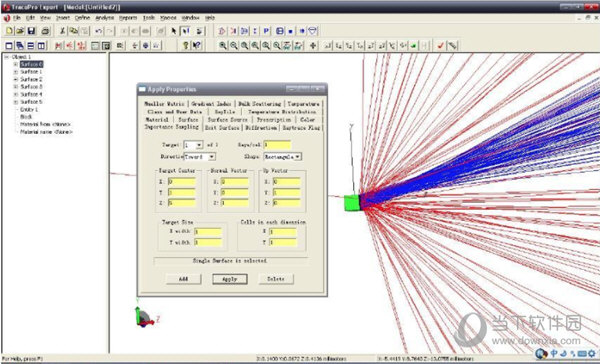Select the Entity 1 tree entry

click(29, 109)
